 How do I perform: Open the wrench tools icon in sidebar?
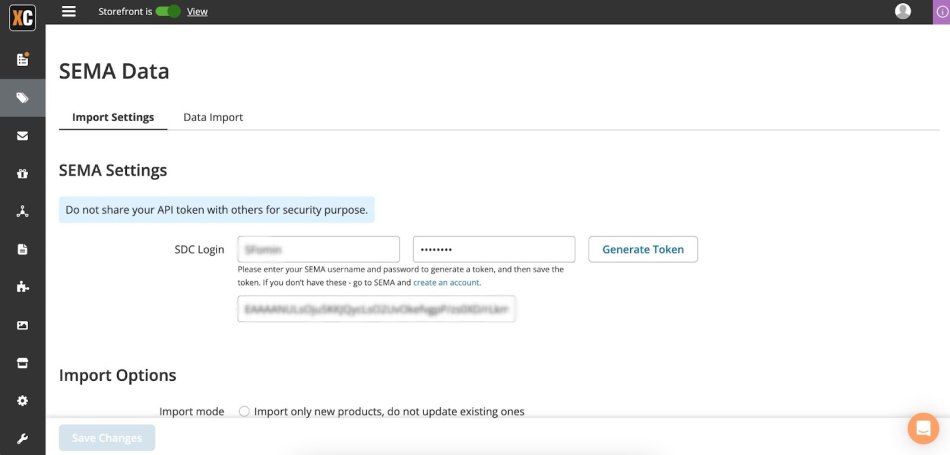22,439
